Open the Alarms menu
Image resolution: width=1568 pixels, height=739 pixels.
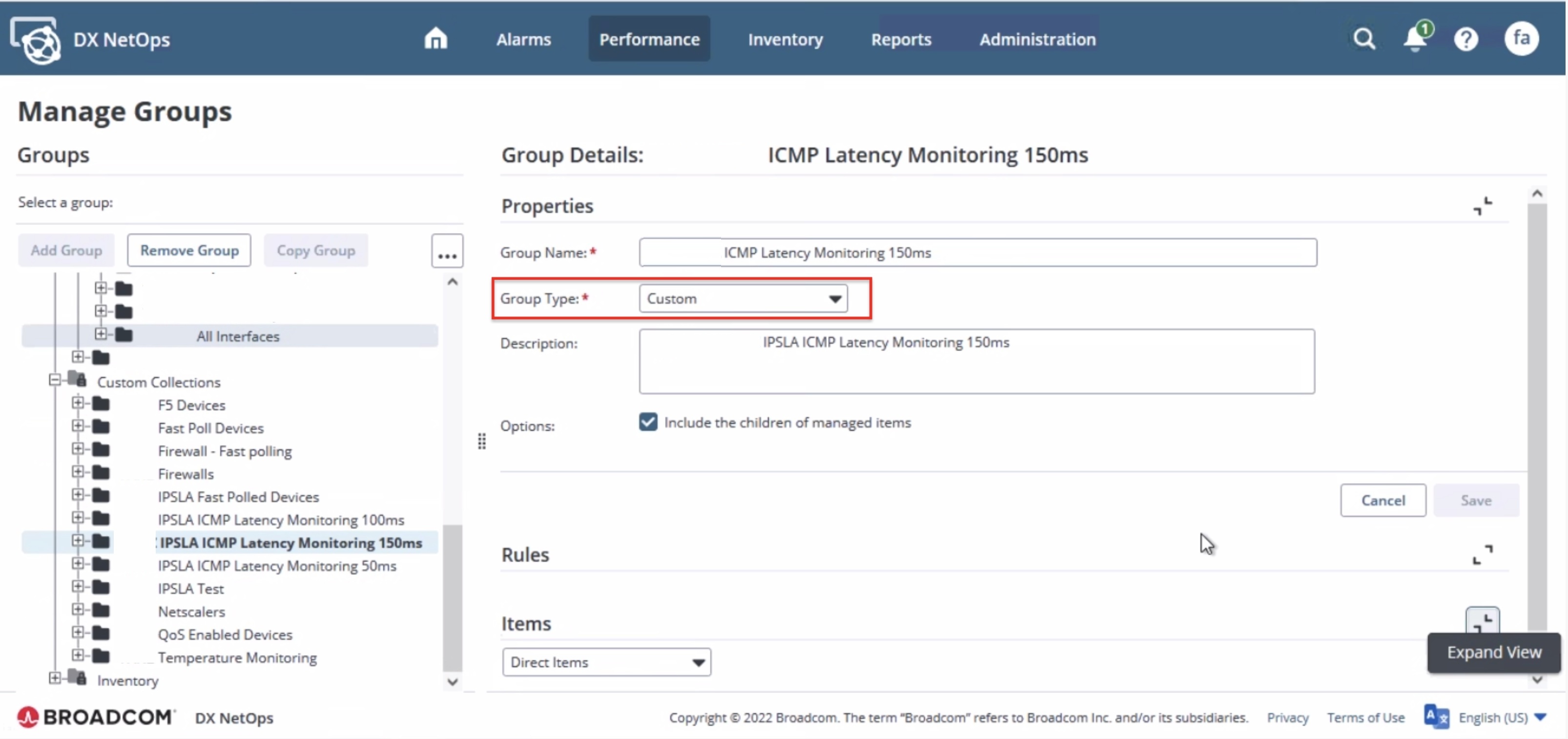click(523, 40)
